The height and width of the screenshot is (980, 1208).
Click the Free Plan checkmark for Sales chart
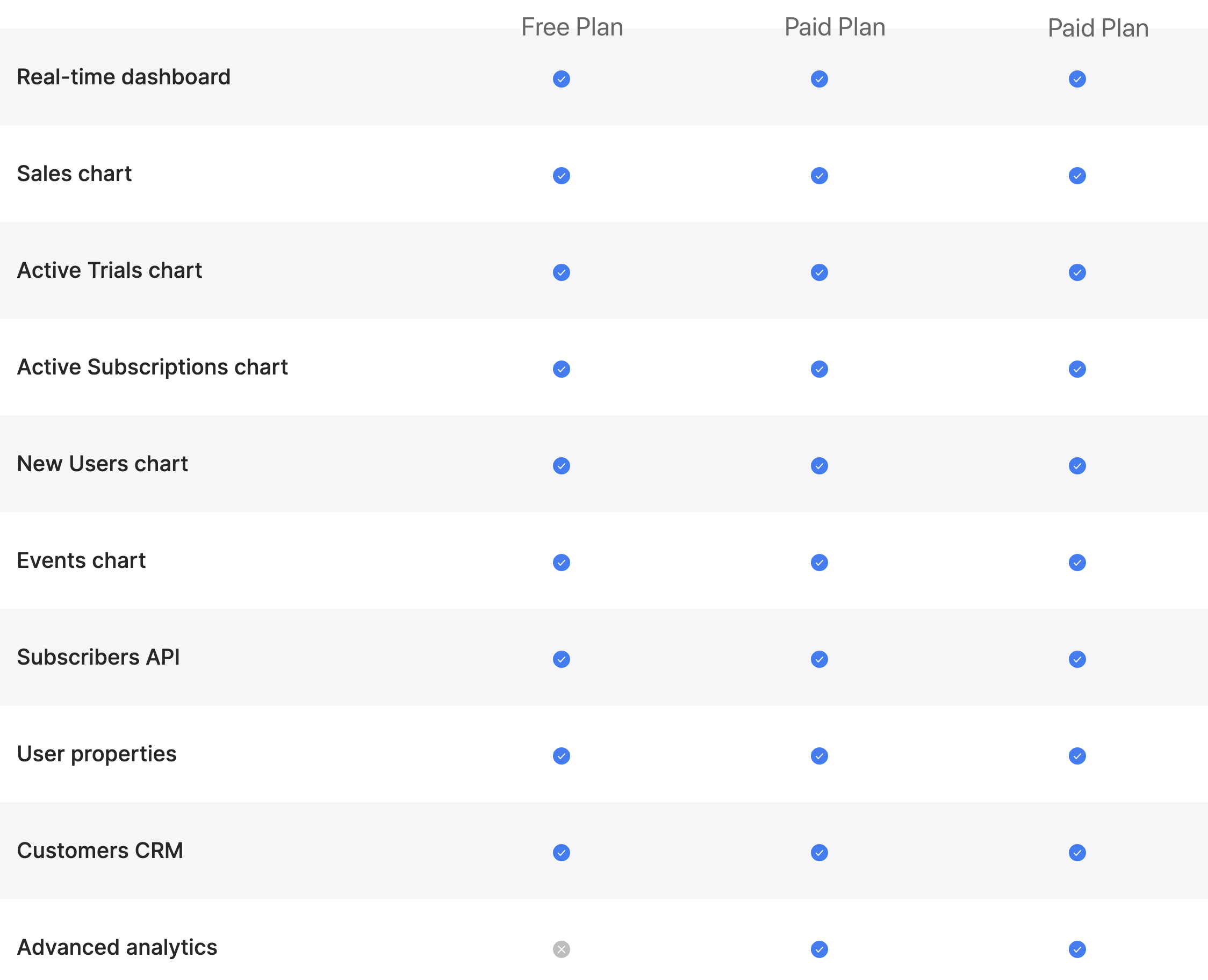(561, 176)
